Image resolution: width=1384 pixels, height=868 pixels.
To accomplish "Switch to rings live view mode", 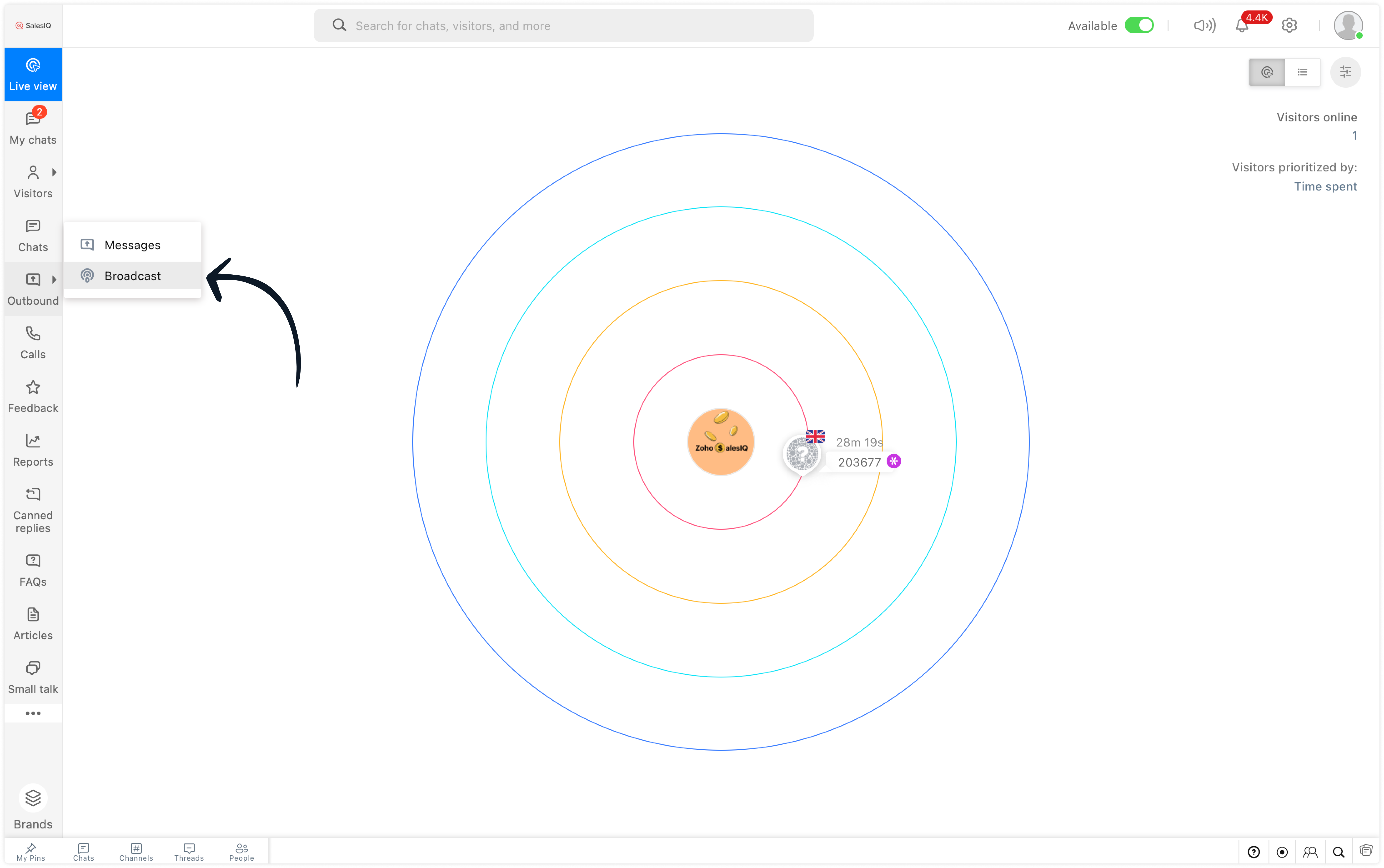I will (1267, 72).
